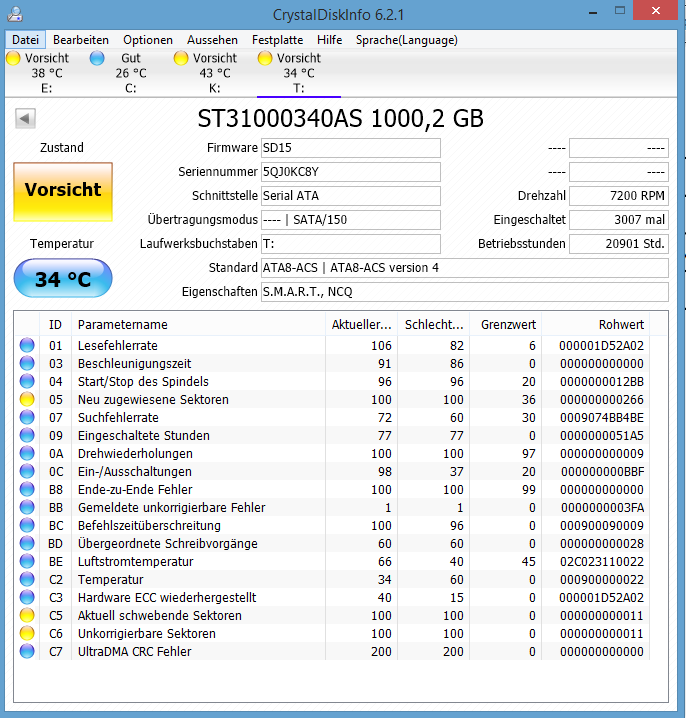Click status dot of Ende-zu-Ende Fehler row
This screenshot has height=718, width=686.
(x=27, y=489)
